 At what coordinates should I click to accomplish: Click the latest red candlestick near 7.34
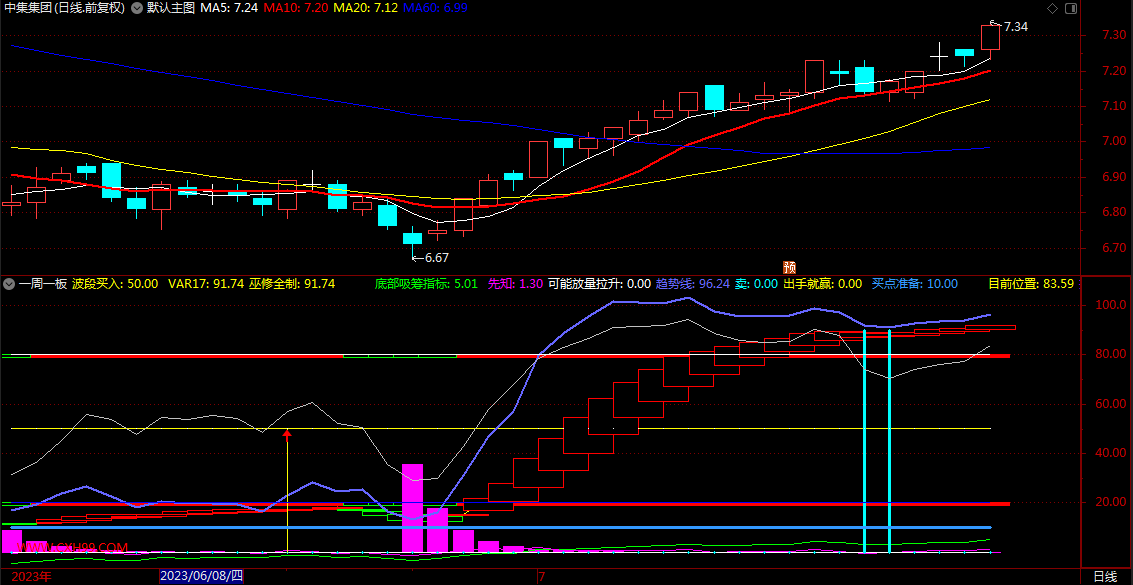[x=990, y=37]
